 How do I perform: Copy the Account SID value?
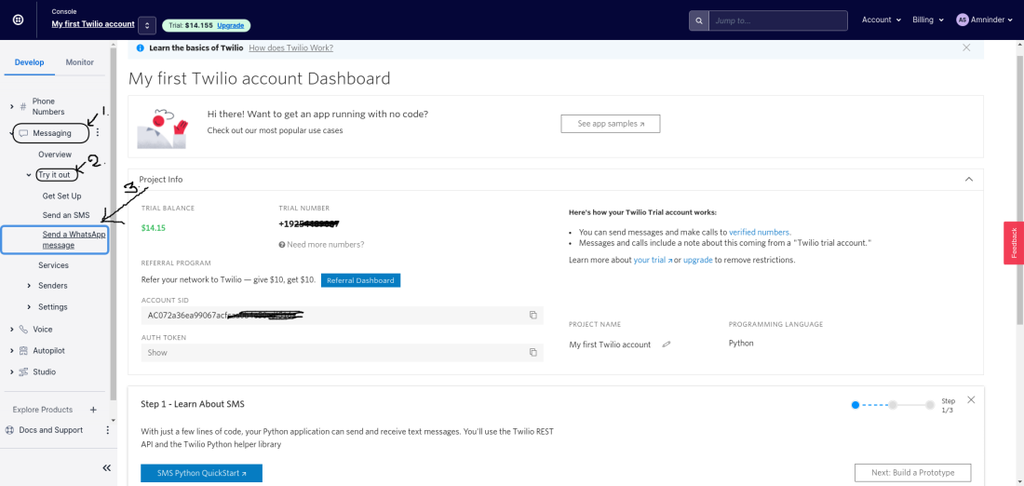pyautogui.click(x=533, y=315)
